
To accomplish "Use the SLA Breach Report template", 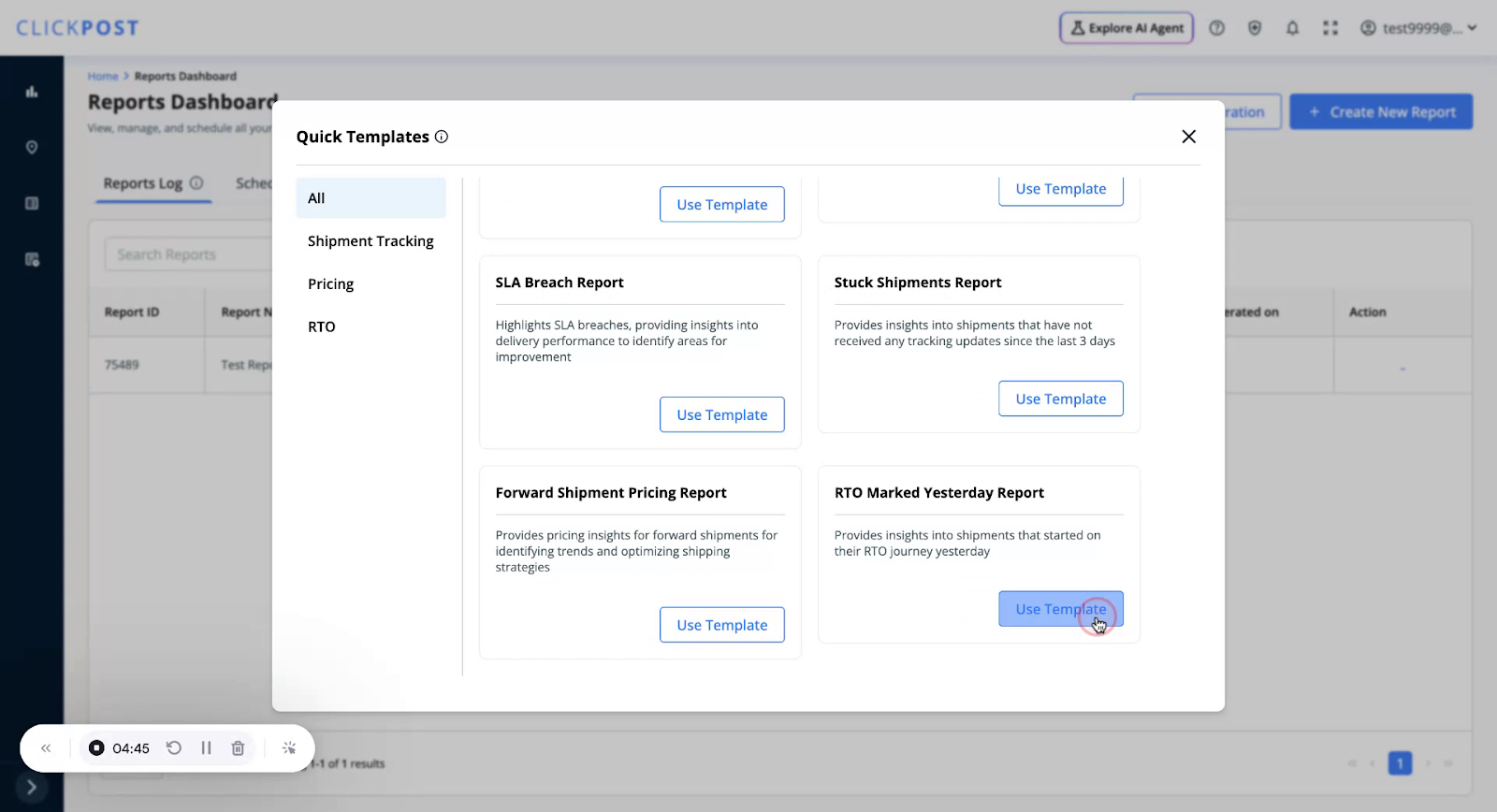I will [722, 414].
